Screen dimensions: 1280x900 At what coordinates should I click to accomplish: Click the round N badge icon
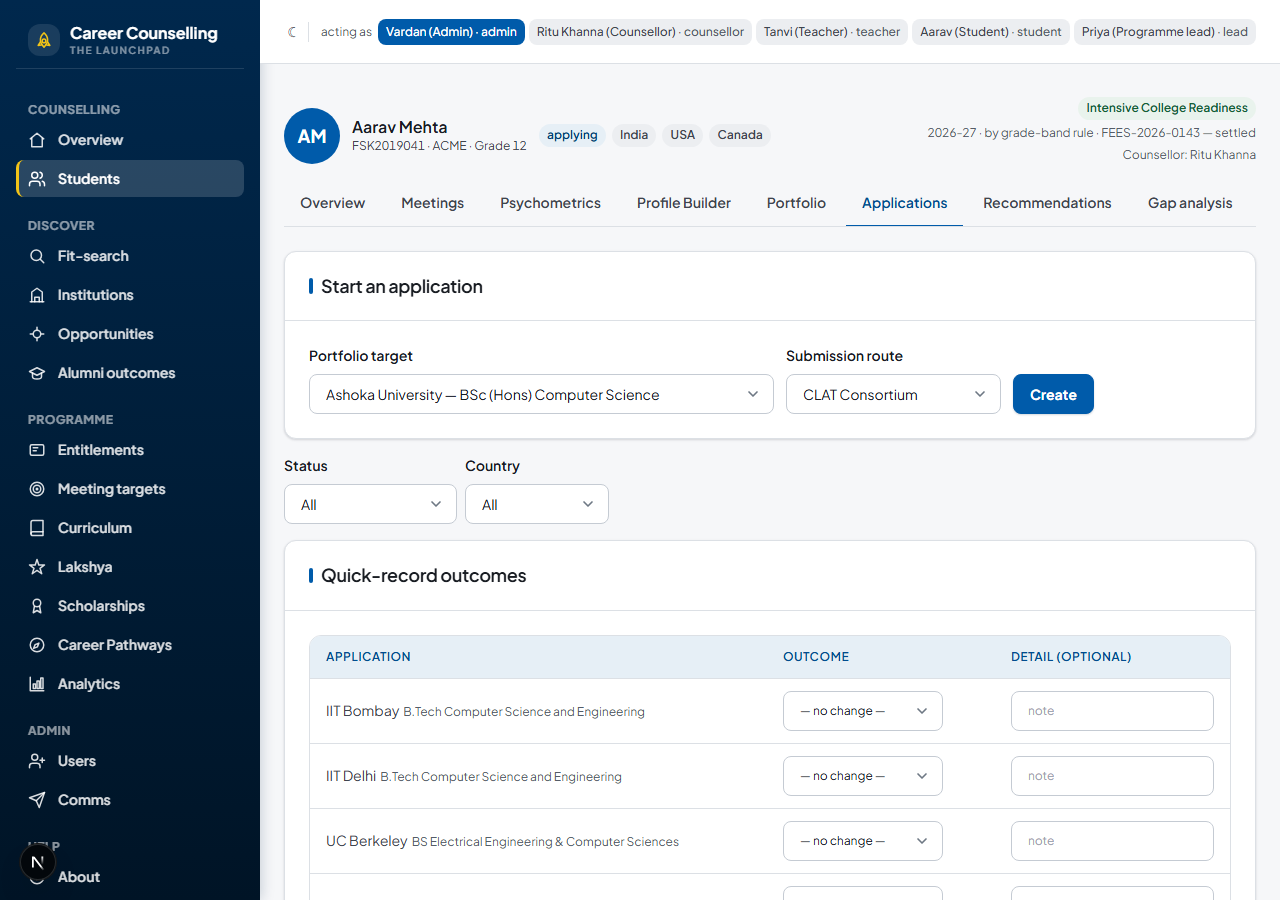tap(38, 862)
